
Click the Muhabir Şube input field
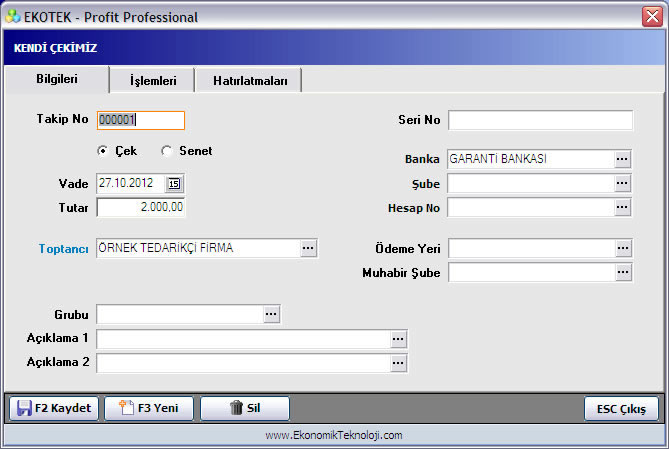coord(532,272)
